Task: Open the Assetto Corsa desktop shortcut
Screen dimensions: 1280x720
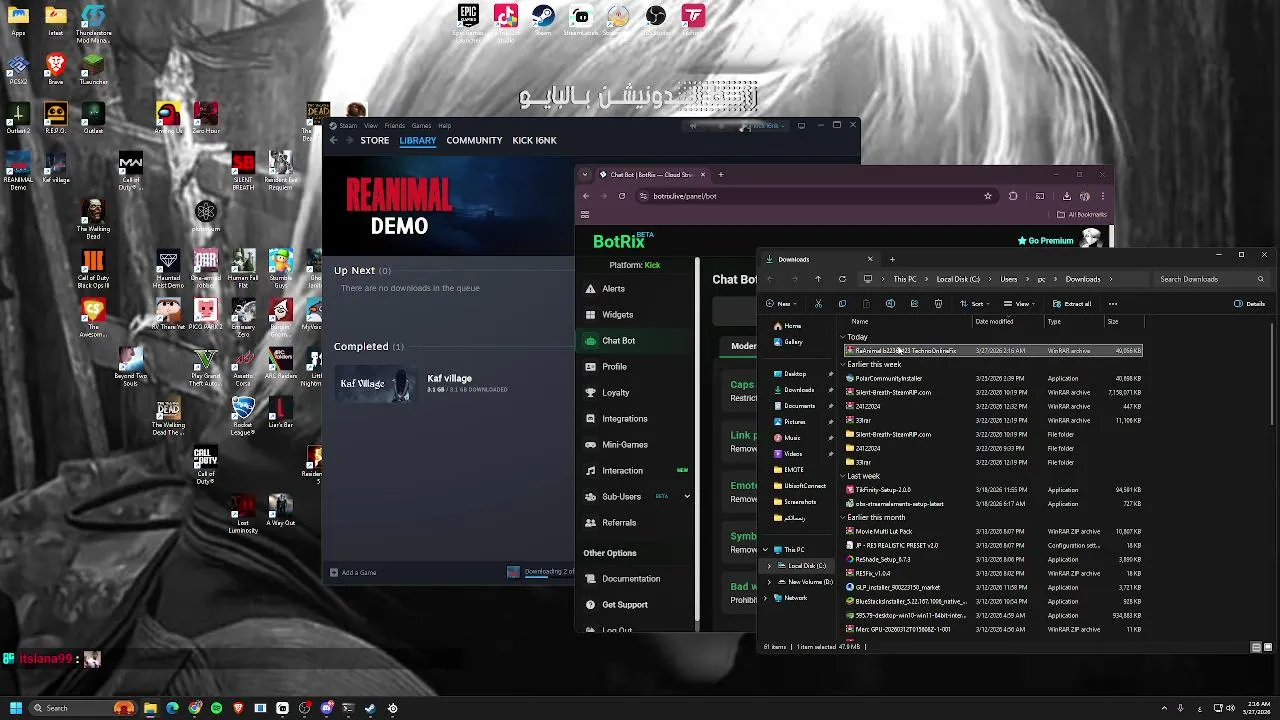Action: 243,368
